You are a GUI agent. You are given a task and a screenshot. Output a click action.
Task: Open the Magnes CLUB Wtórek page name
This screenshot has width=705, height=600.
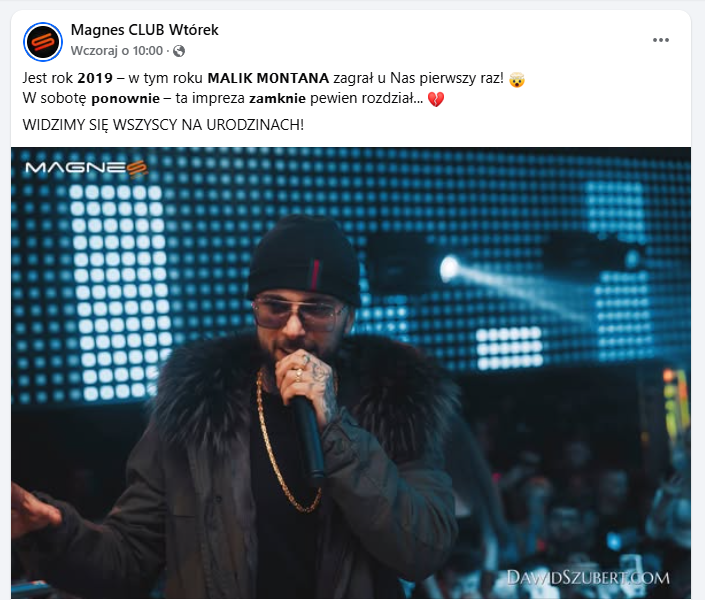(x=144, y=30)
